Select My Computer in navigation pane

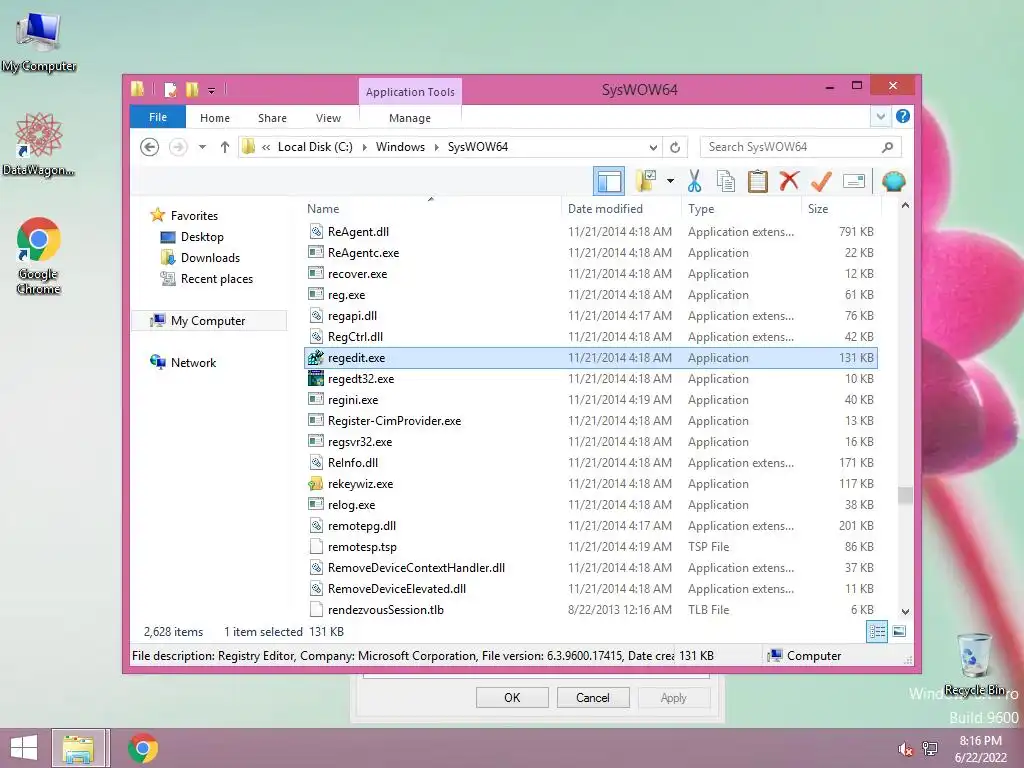(x=208, y=321)
